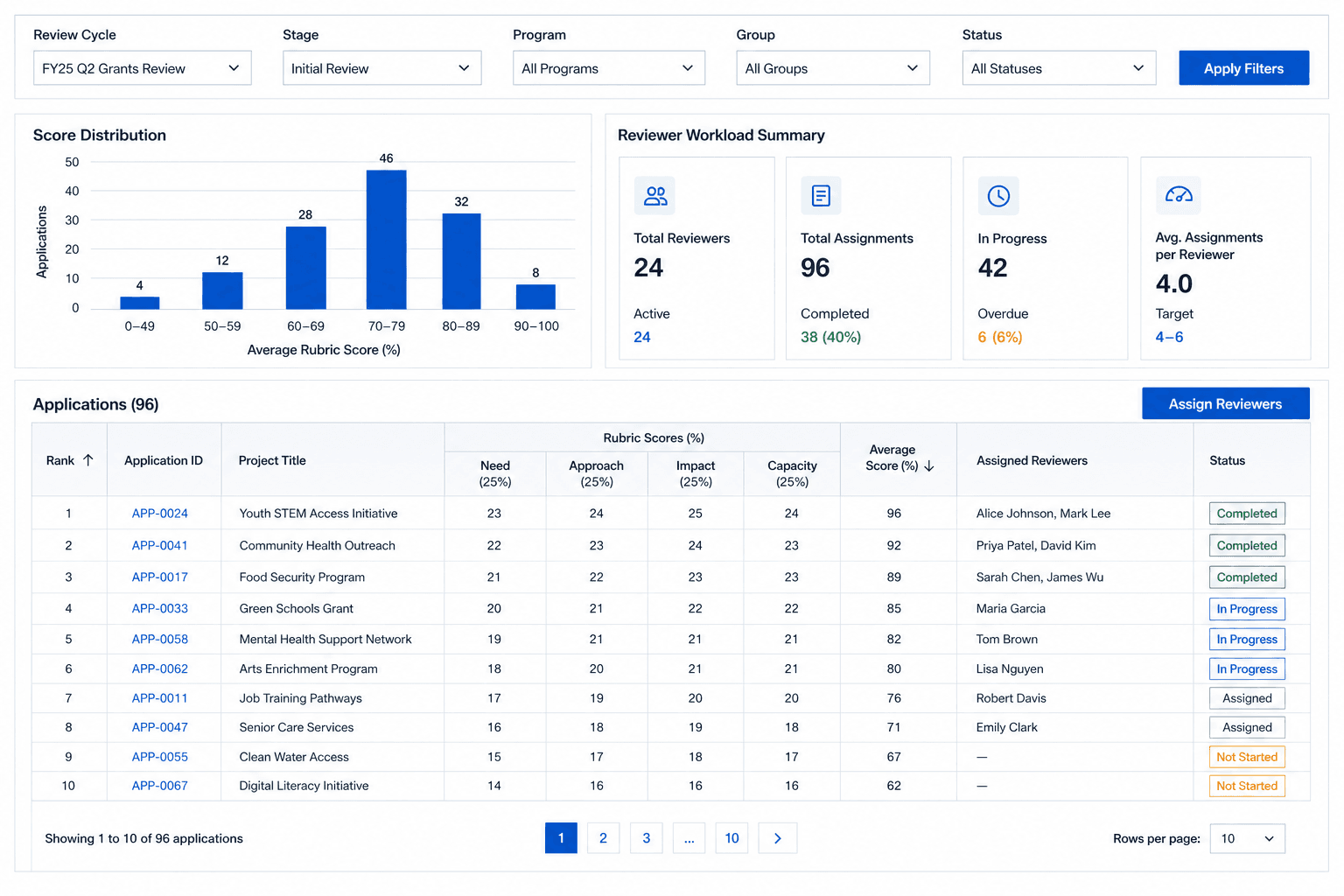Viewport: 1344px width, 896px height.
Task: Open application APP-0062
Action: pos(160,668)
